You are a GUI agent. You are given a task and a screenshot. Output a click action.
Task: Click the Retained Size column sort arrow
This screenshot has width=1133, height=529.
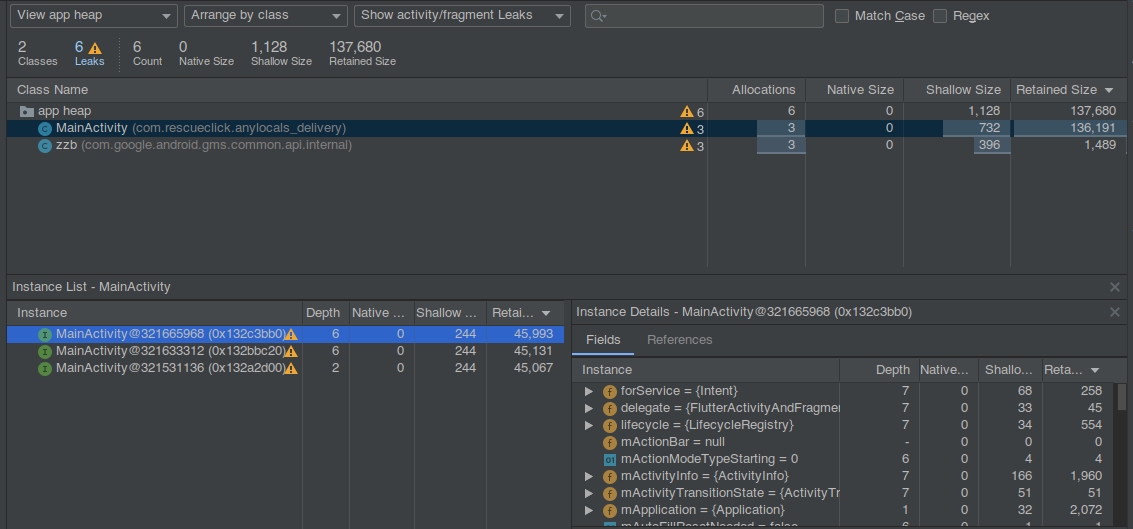pyautogui.click(x=1109, y=90)
